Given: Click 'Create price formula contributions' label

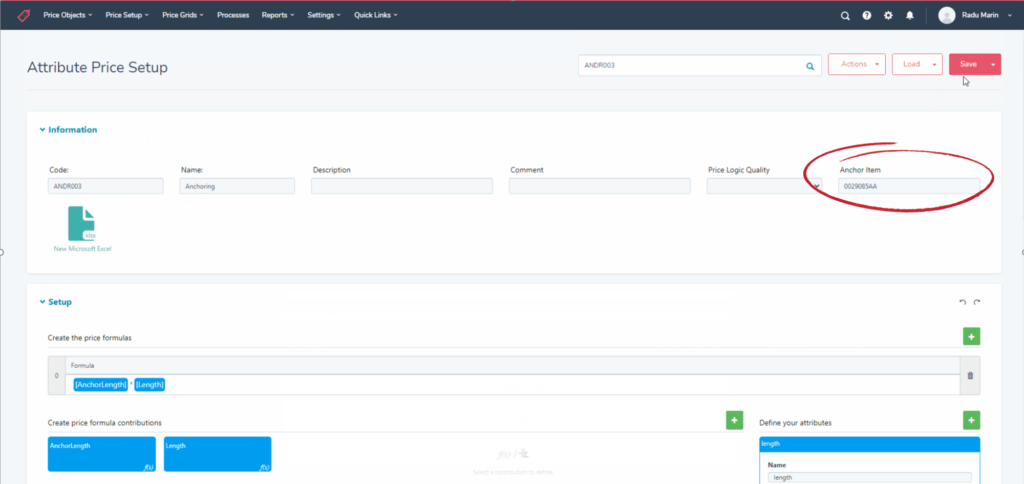Looking at the screenshot, I should pos(104,423).
